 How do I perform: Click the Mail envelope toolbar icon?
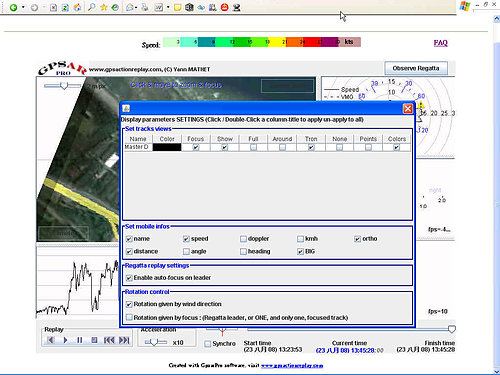[x=130, y=7]
